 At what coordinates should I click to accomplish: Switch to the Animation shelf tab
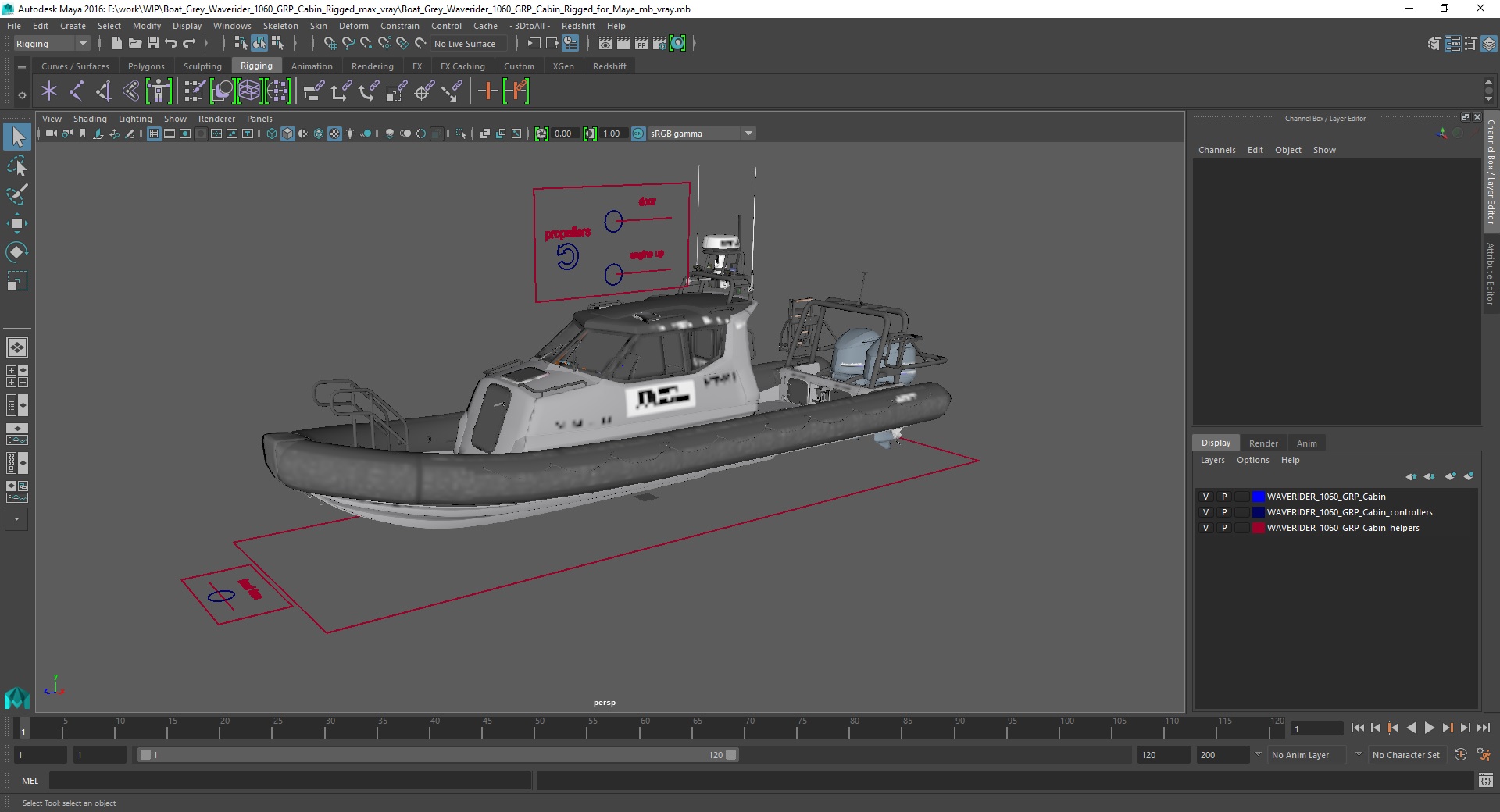(312, 66)
